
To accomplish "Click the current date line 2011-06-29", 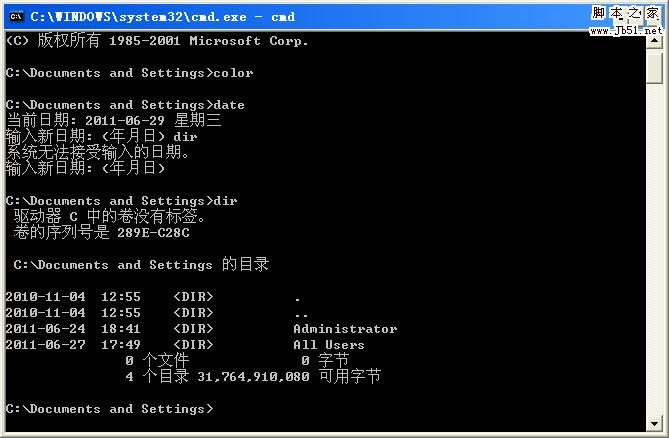I will coord(114,121).
